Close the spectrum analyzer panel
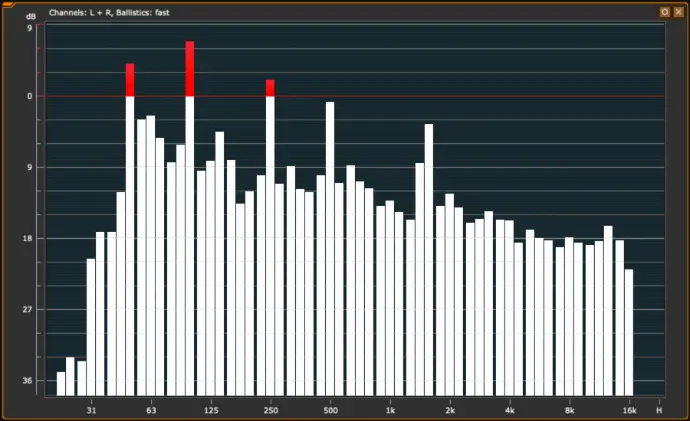The image size is (690, 421). 678,12
